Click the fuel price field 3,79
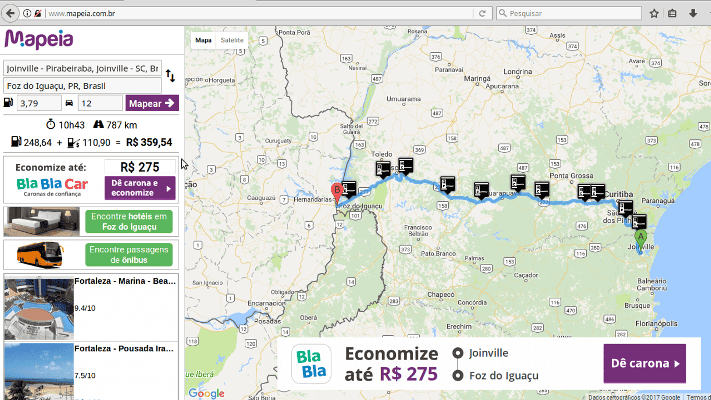 click(x=39, y=103)
